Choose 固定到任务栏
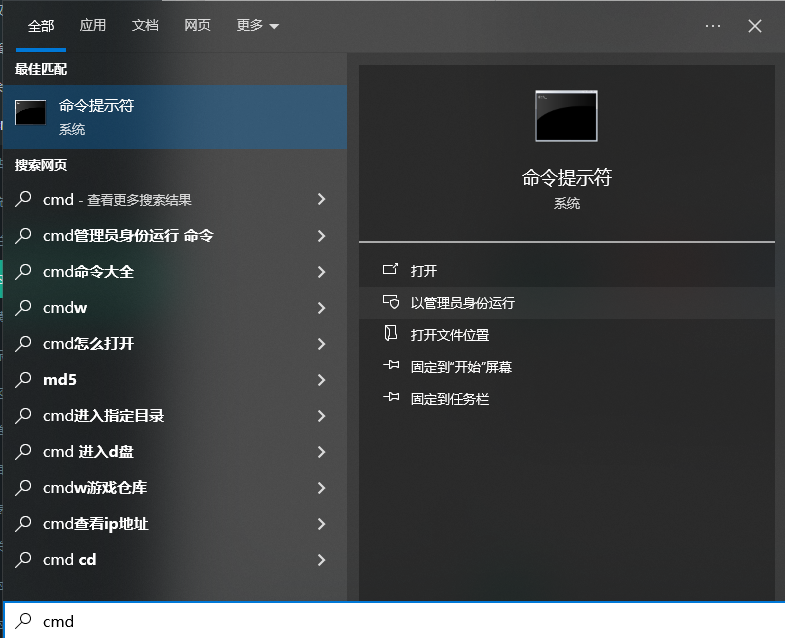785x638 pixels. 567,399
